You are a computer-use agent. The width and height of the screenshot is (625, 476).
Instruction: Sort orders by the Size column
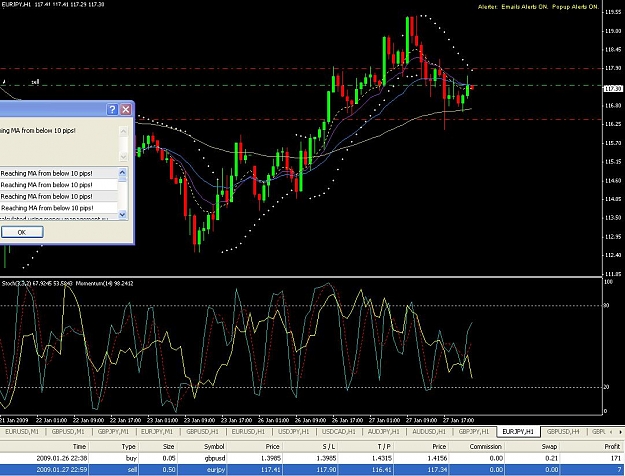click(157, 446)
